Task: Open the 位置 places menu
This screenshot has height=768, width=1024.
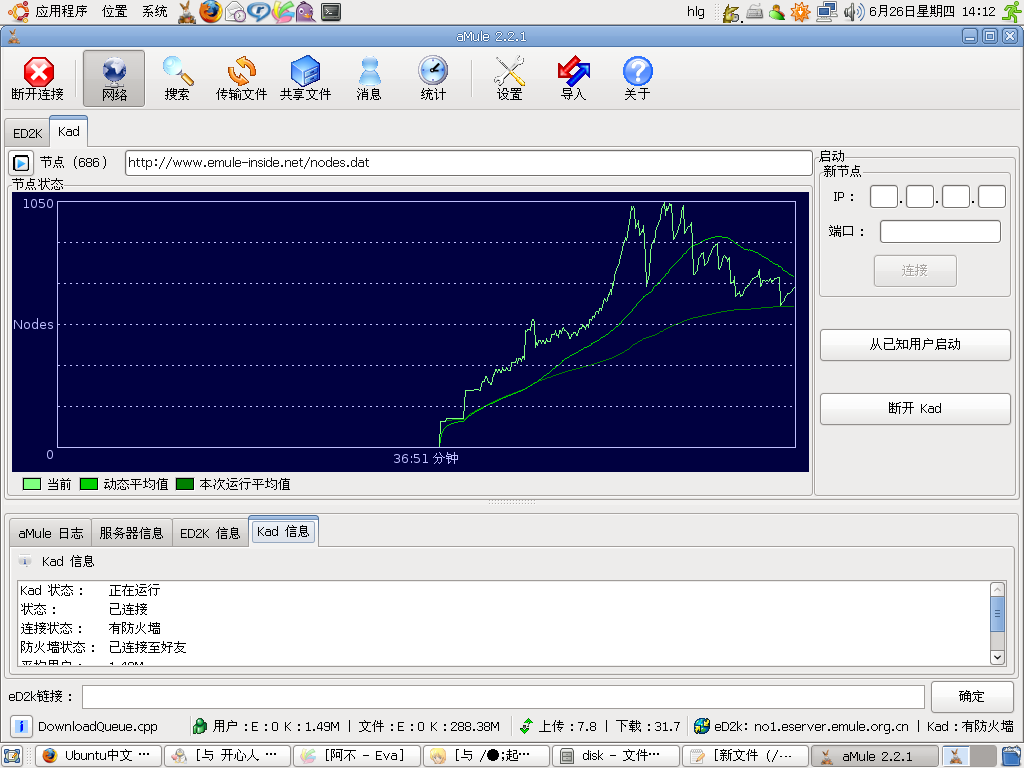Action: point(115,11)
